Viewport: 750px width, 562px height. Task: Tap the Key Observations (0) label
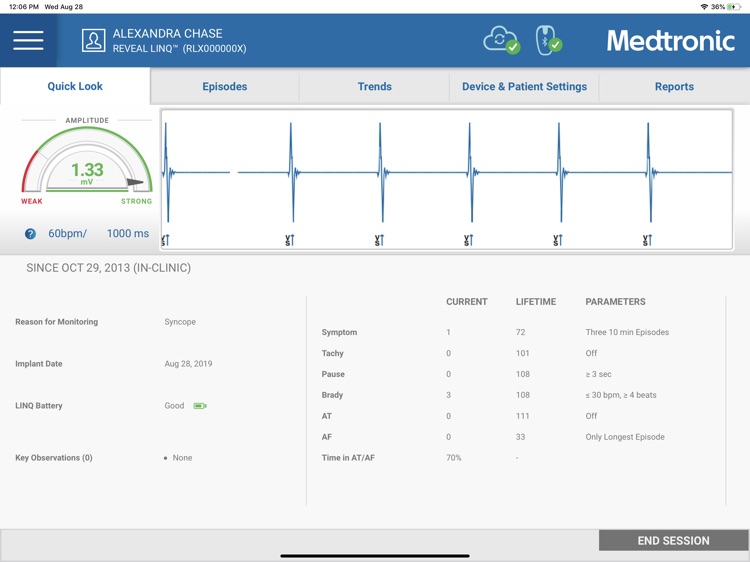point(54,458)
